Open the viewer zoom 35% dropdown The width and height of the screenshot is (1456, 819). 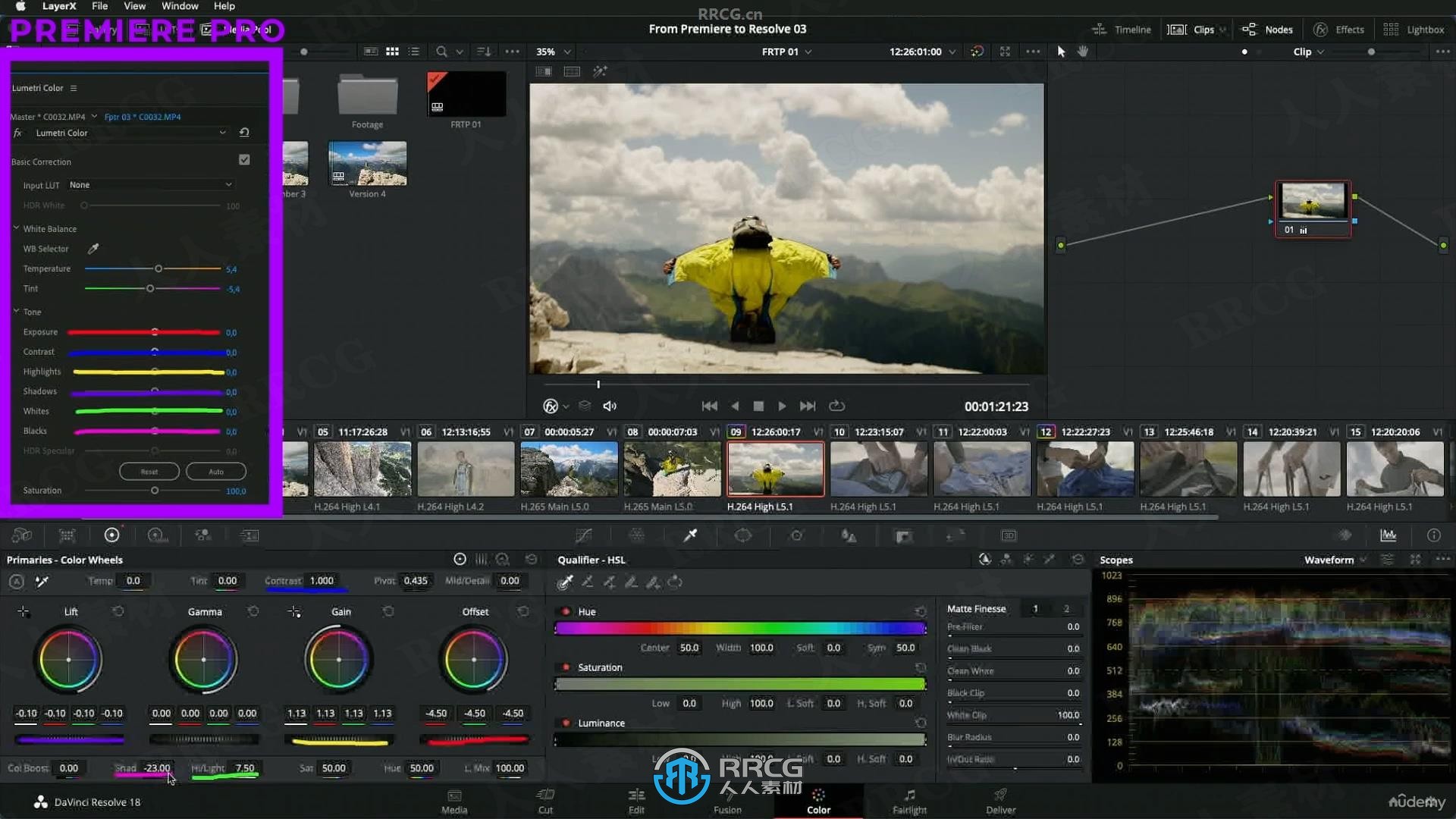point(553,52)
